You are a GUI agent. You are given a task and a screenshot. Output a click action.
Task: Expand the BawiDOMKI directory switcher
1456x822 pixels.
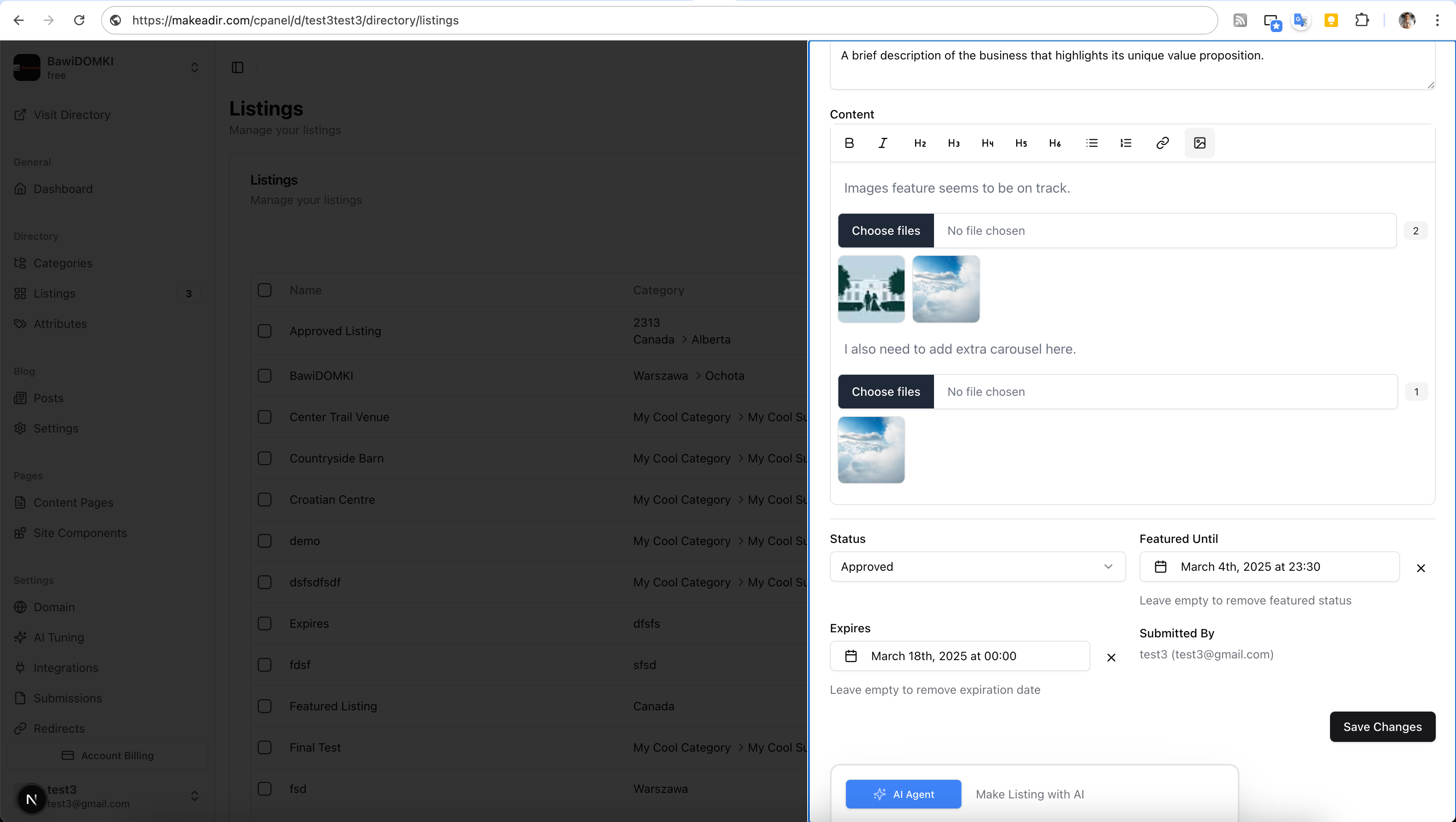(194, 67)
